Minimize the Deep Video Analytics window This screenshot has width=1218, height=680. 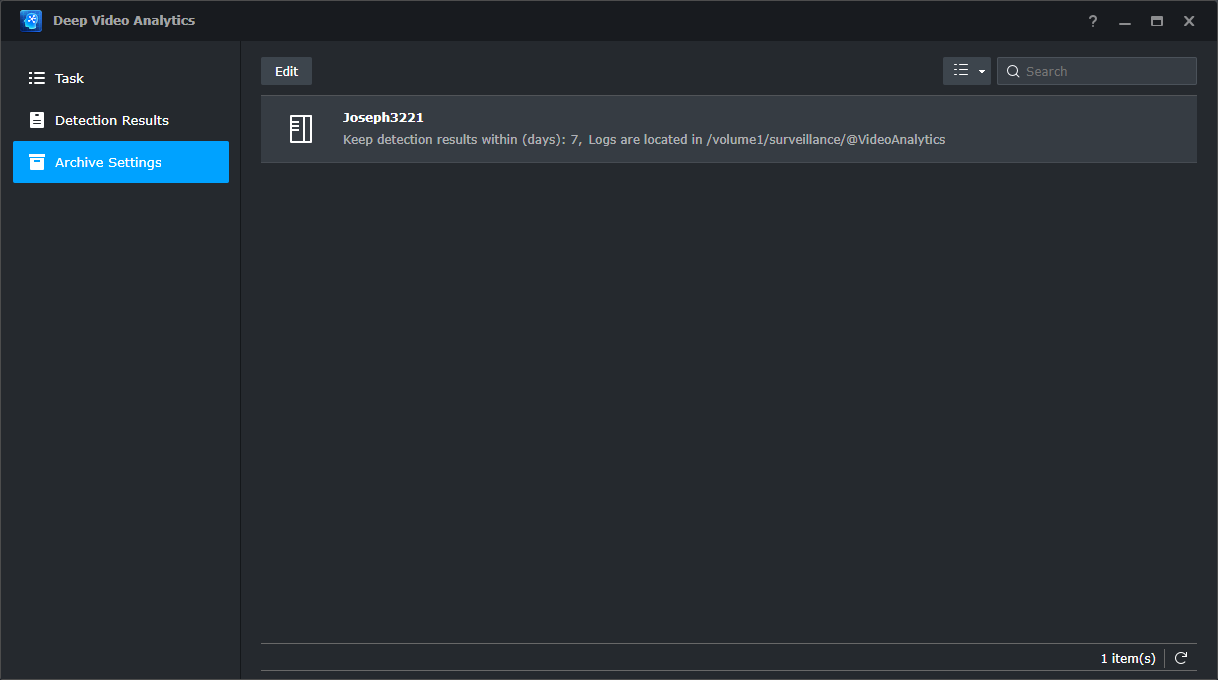coord(1125,21)
